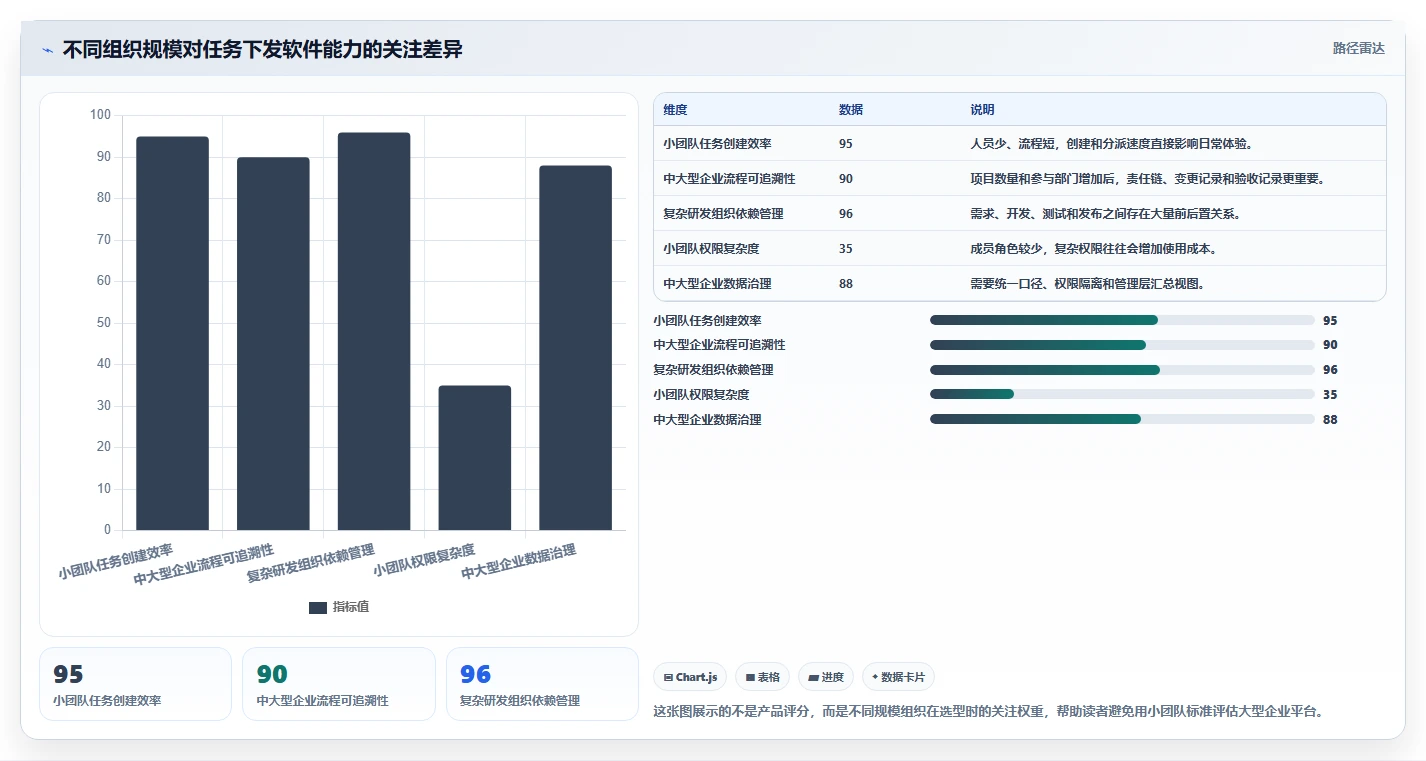Viewport: 1426px width, 761px height.
Task: Click the 小团队权限复杂度 cell in the table
Action: click(711, 249)
